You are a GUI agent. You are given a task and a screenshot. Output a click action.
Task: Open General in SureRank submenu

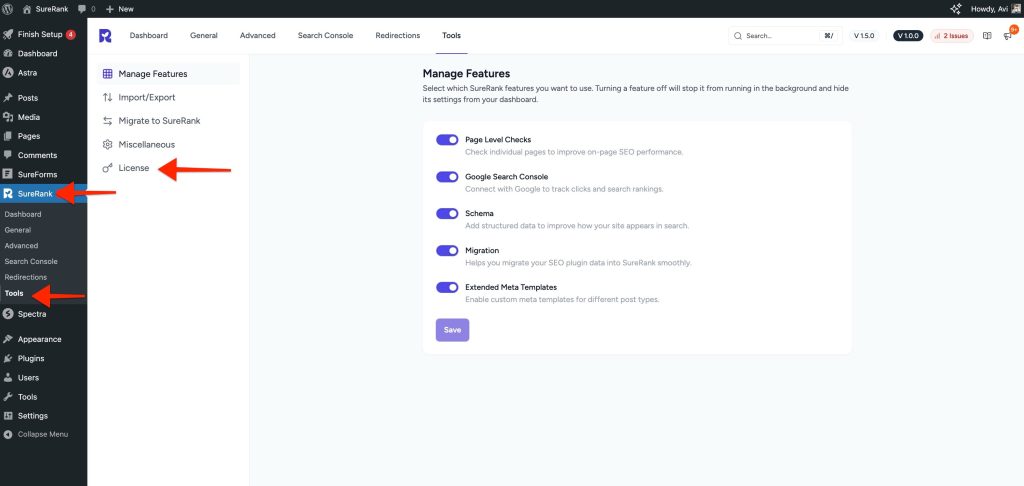[18, 230]
